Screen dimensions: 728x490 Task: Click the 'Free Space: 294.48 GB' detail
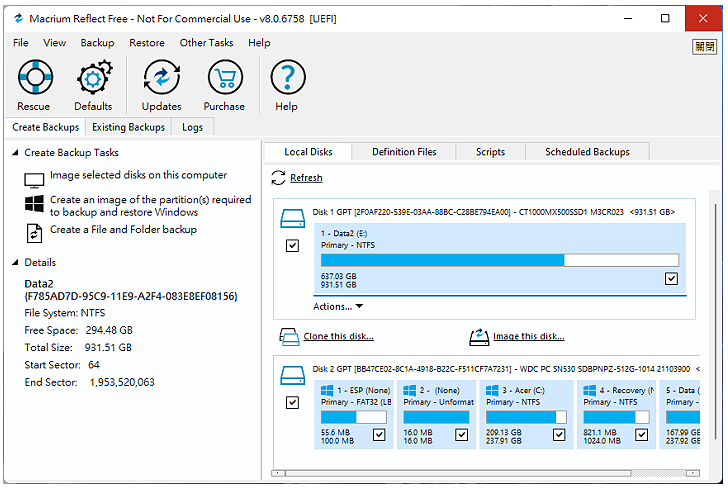(x=78, y=330)
